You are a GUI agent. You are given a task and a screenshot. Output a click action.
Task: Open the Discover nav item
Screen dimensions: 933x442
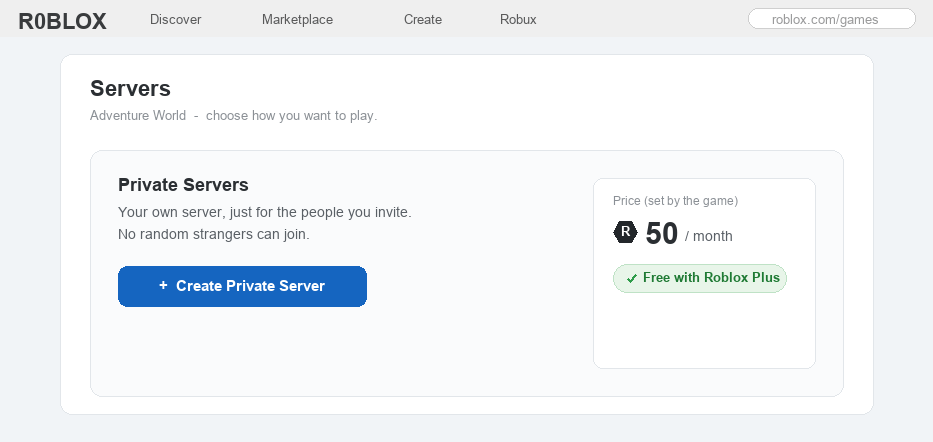[x=176, y=20]
